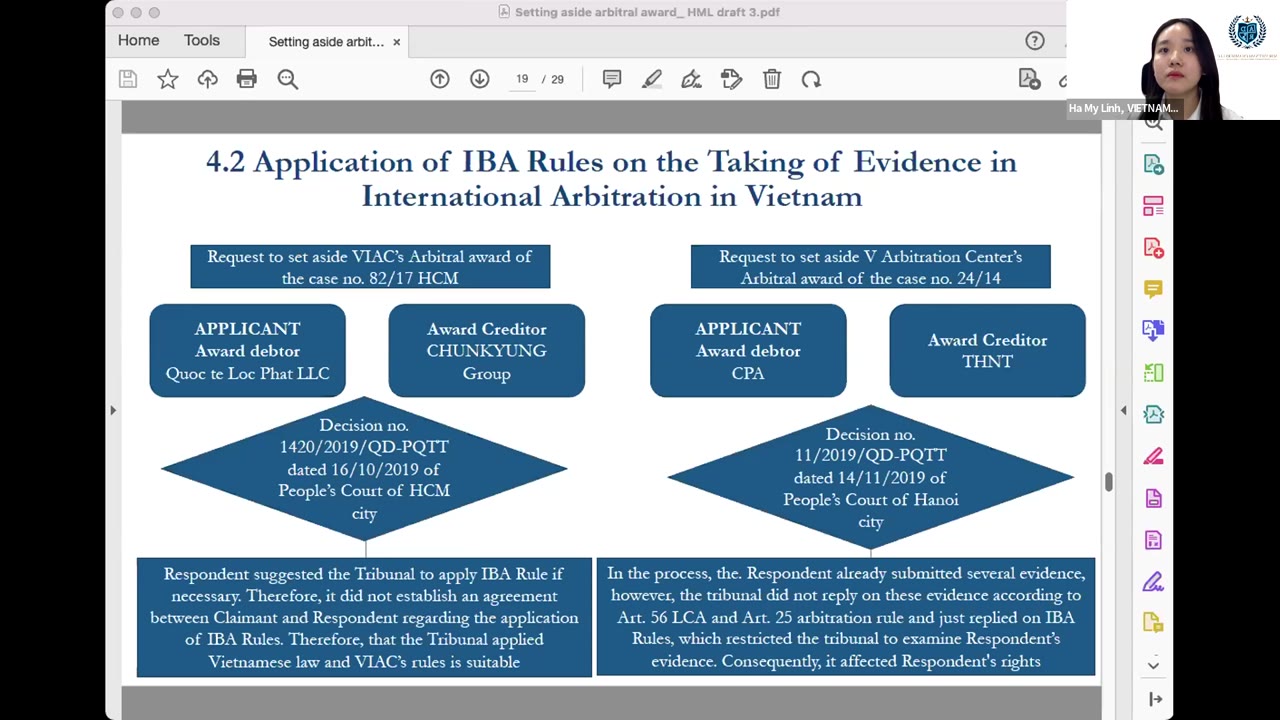1280x720 pixels.
Task: Click the trash delete icon in toolbar
Action: pos(772,79)
